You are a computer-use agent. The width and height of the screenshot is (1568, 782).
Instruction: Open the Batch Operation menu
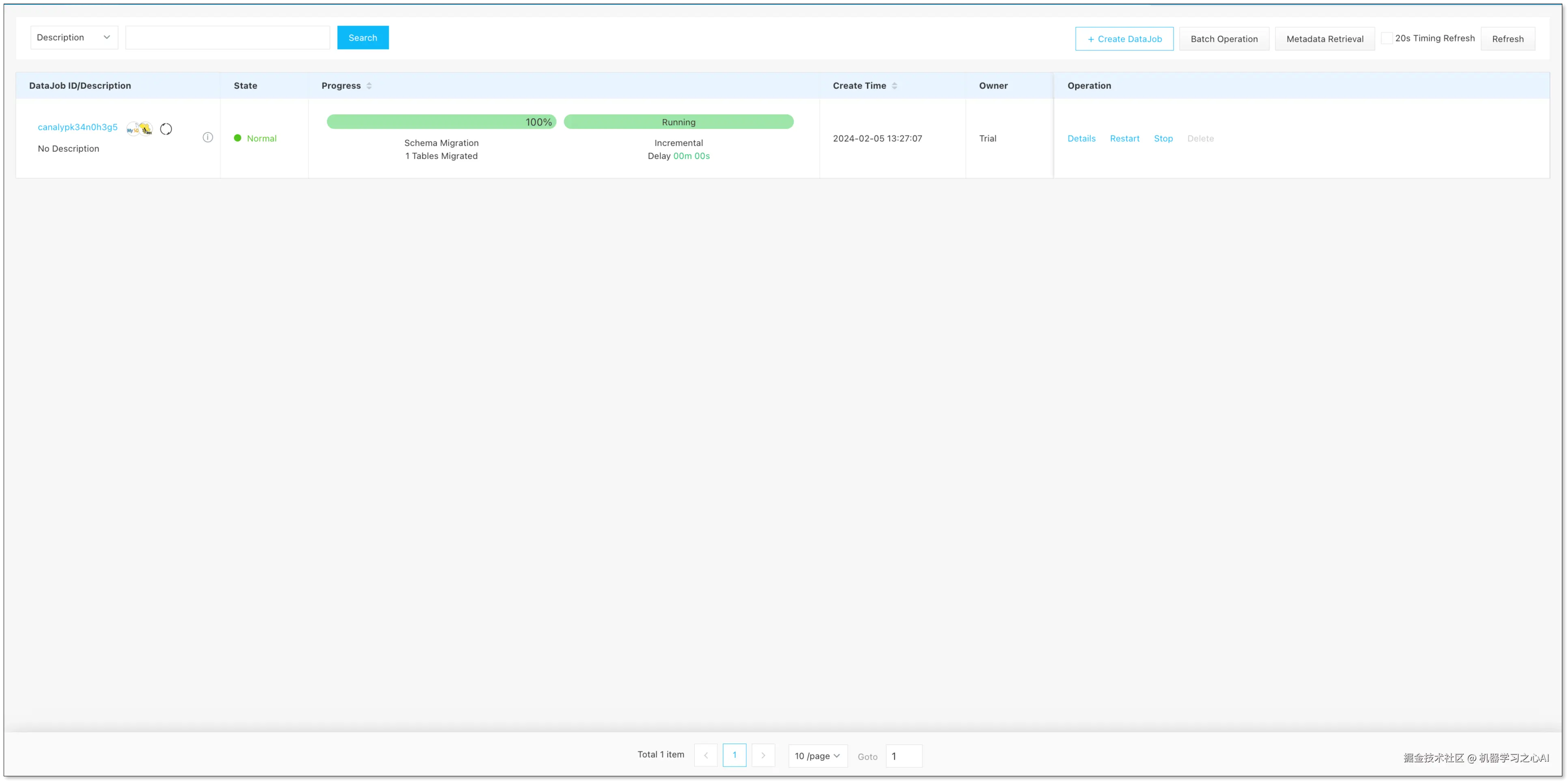(1223, 39)
